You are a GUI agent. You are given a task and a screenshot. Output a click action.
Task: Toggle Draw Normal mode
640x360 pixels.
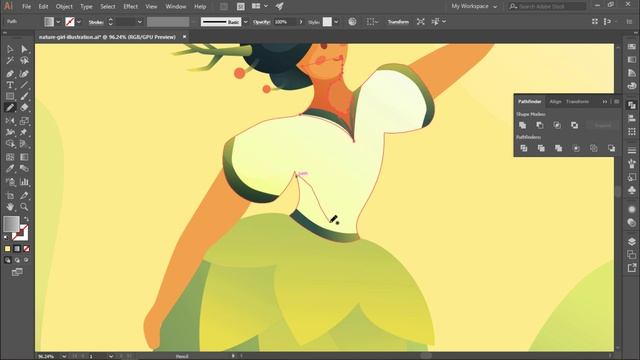[7, 260]
